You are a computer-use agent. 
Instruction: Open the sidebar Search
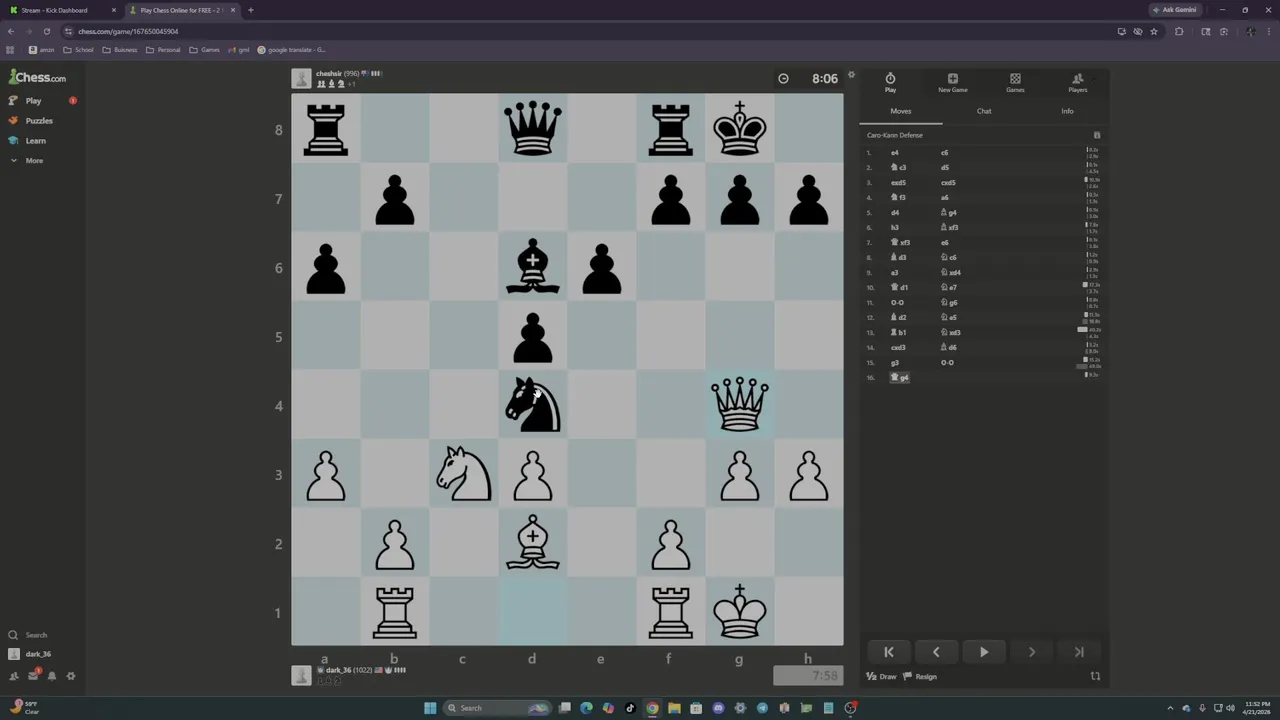pyautogui.click(x=30, y=635)
